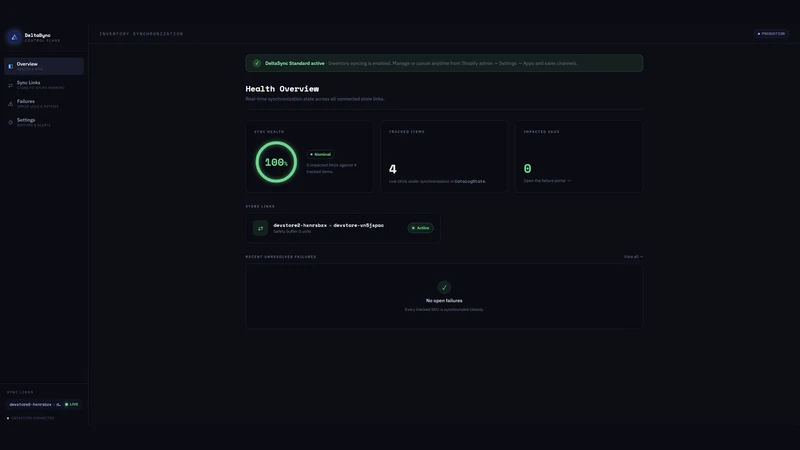Viewport: 800px width, 450px height.
Task: Click the green checkmark in the DeltaSync Standard banner
Action: coord(257,63)
